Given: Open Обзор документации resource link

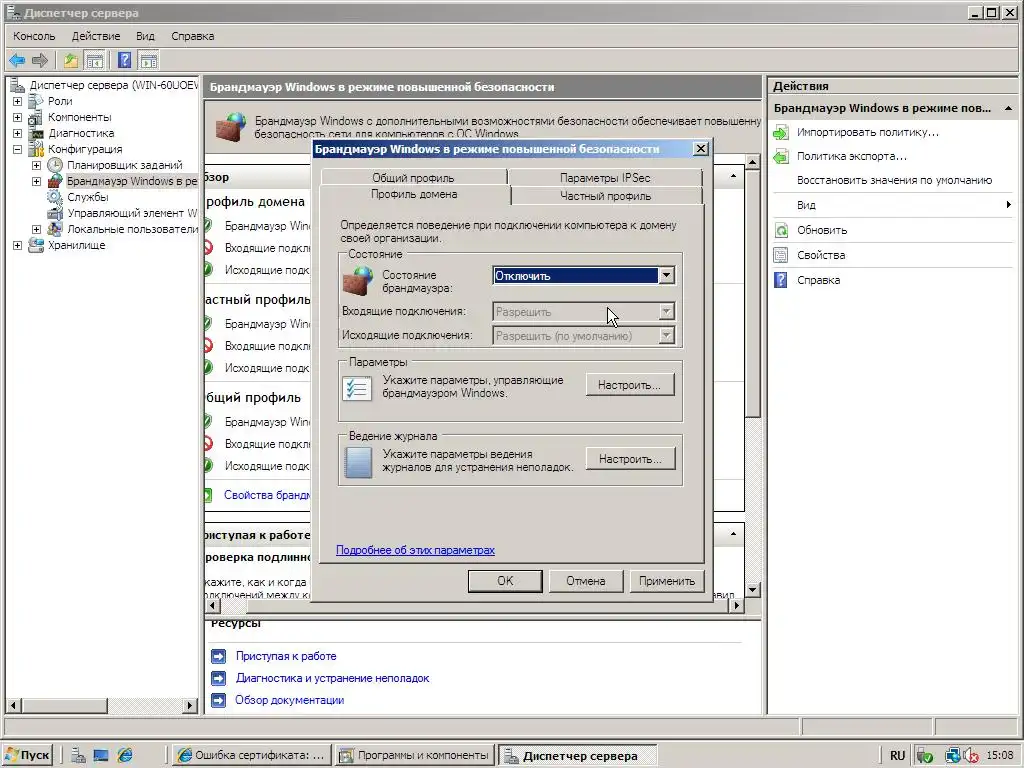Looking at the screenshot, I should point(289,701).
